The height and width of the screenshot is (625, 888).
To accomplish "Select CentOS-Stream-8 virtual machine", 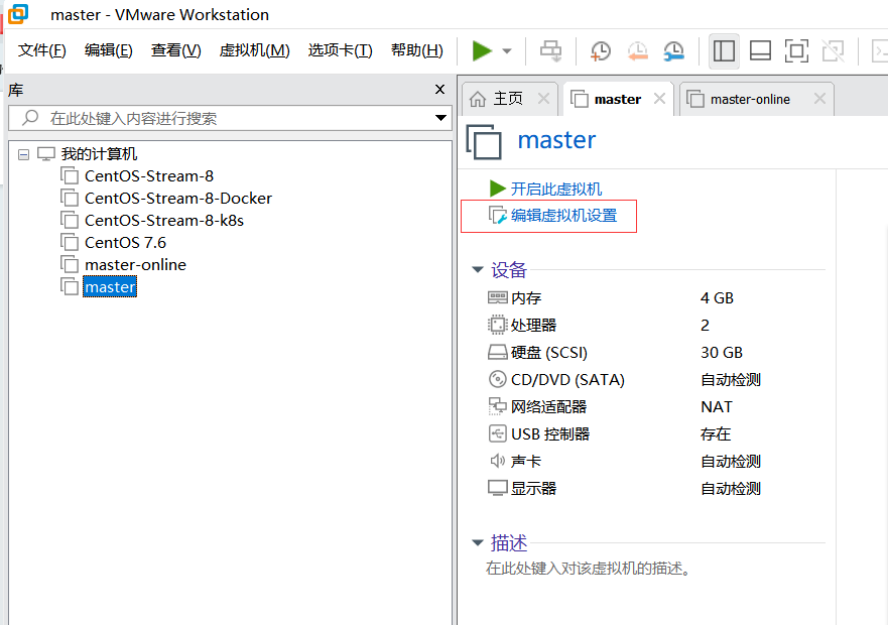I will [x=149, y=176].
